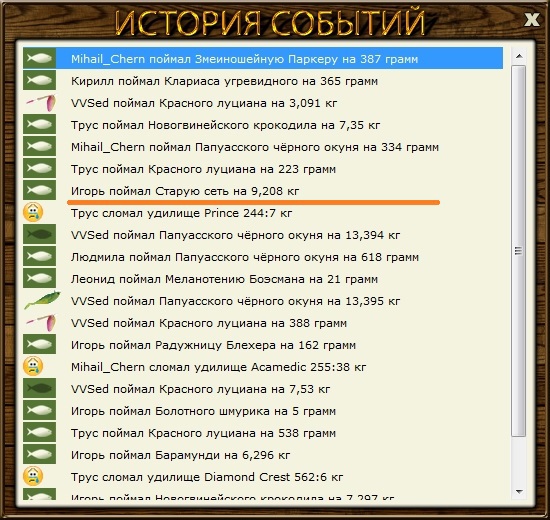The width and height of the screenshot is (550, 520).
Task: Click the scrollbar up arrow
Action: (519, 56)
